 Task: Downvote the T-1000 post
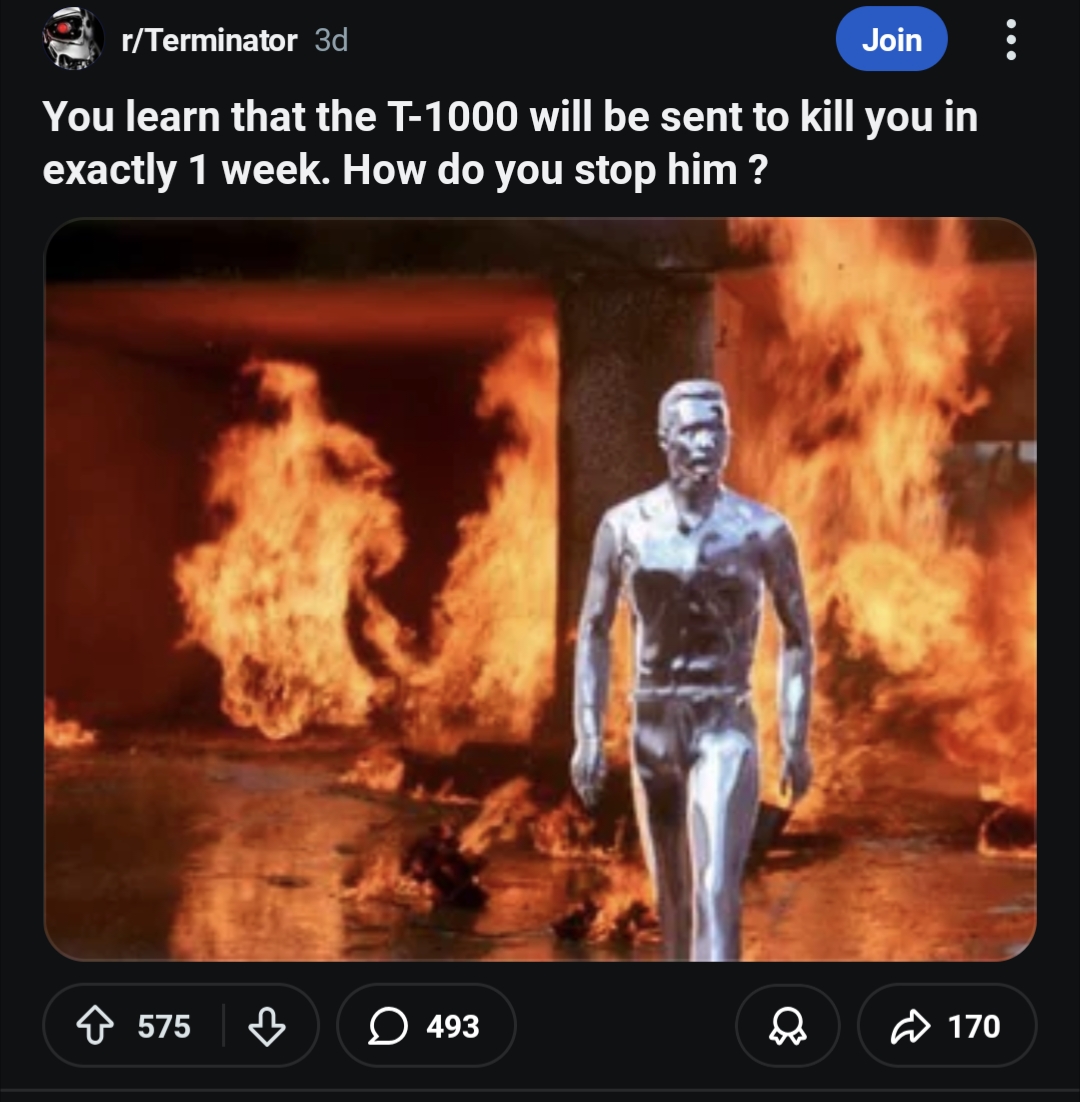pyautogui.click(x=264, y=1026)
